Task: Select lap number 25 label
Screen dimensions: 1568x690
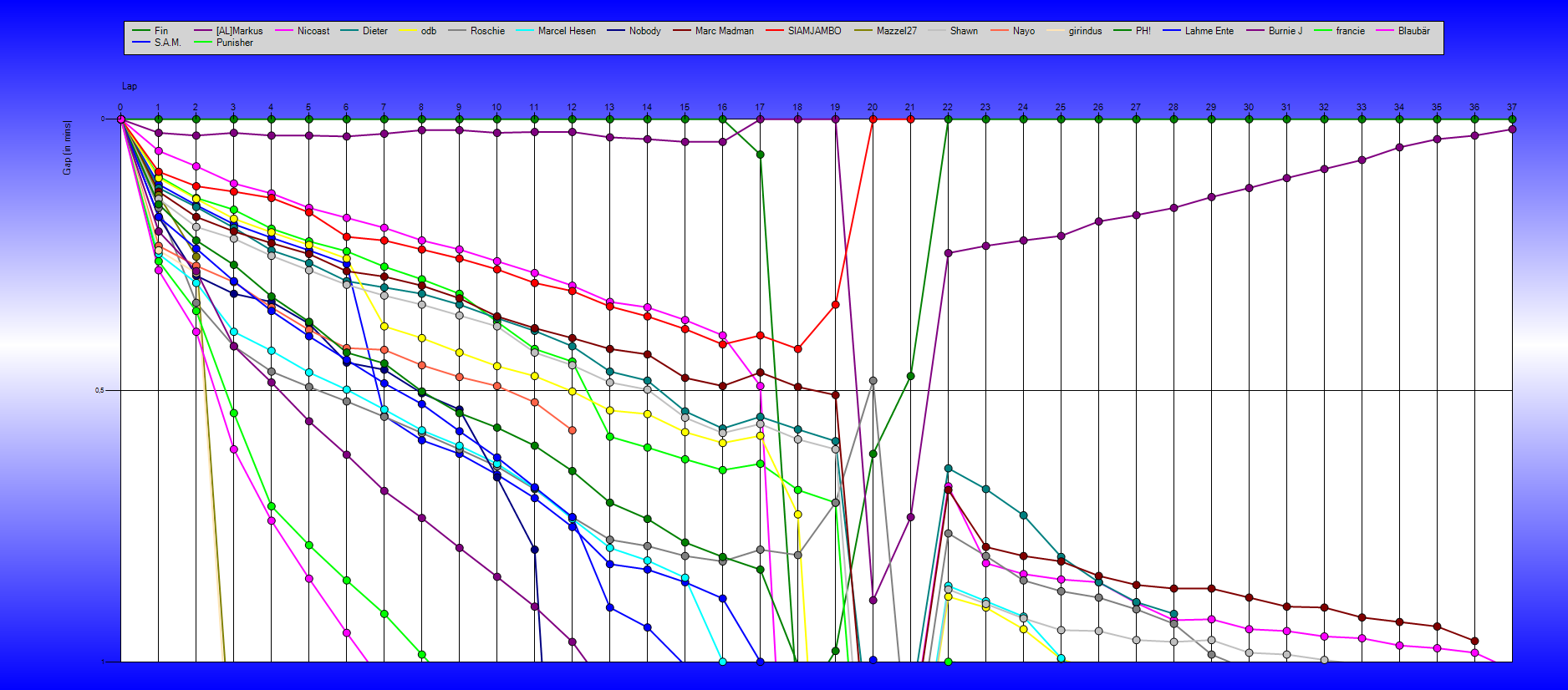Action: coord(1061,107)
